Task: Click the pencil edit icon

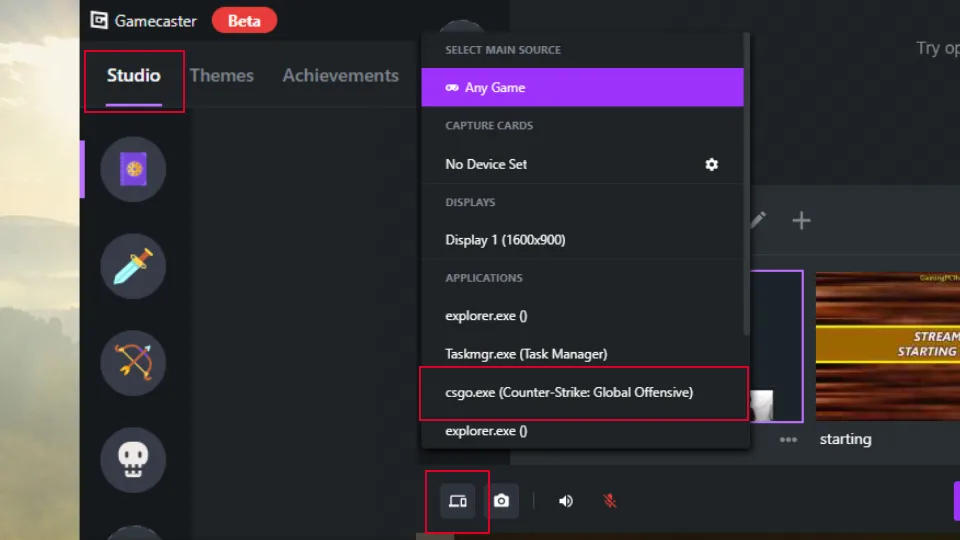Action: tap(758, 219)
